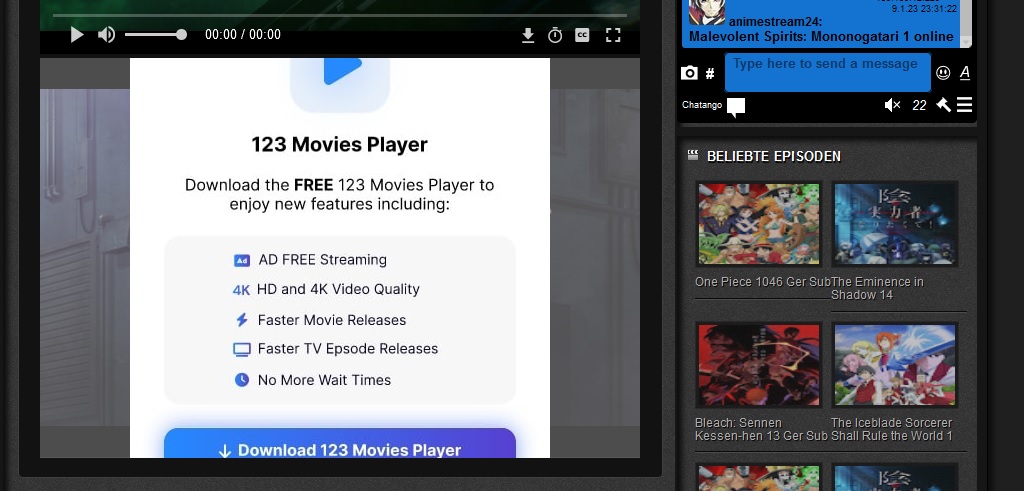Switch the video to fullscreen
Screen dimensions: 1024x491
(613, 35)
